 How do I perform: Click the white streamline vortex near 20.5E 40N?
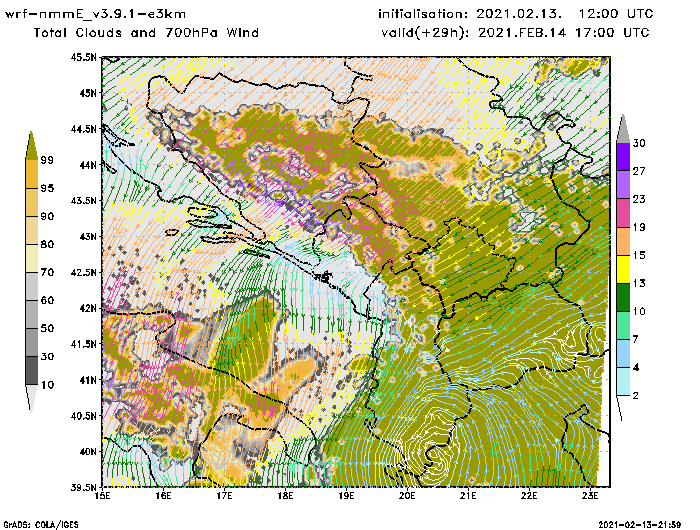(434, 449)
